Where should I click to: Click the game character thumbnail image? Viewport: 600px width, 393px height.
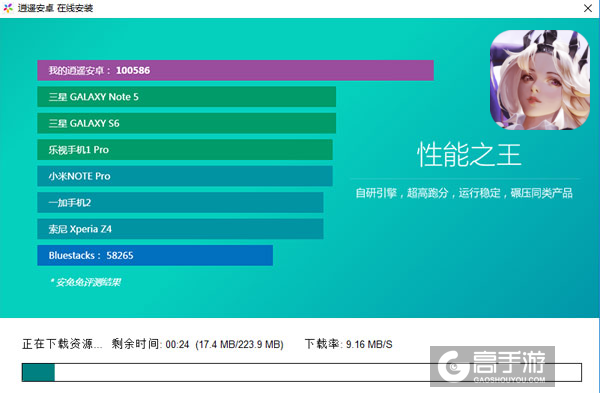(x=540, y=80)
